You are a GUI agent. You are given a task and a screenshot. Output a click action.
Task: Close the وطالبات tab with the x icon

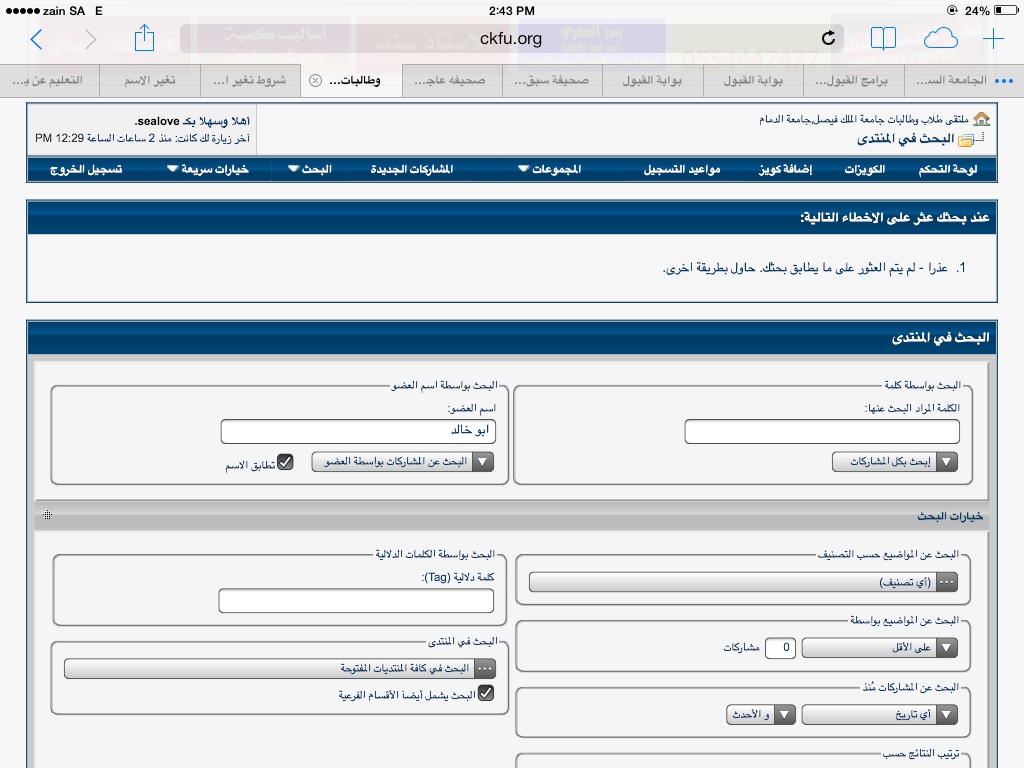(x=315, y=80)
